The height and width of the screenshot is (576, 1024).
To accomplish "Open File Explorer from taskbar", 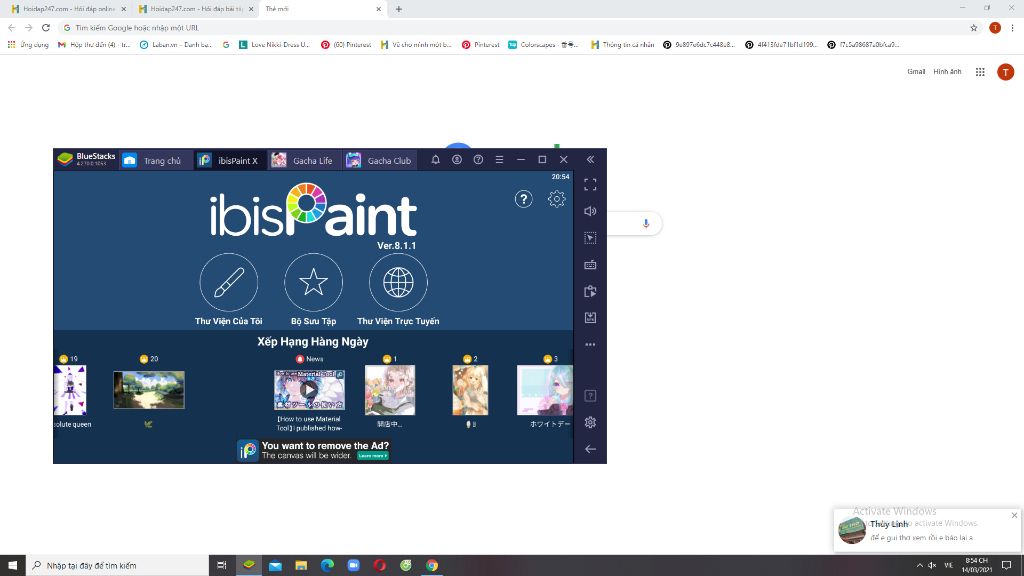I will click(x=301, y=566).
